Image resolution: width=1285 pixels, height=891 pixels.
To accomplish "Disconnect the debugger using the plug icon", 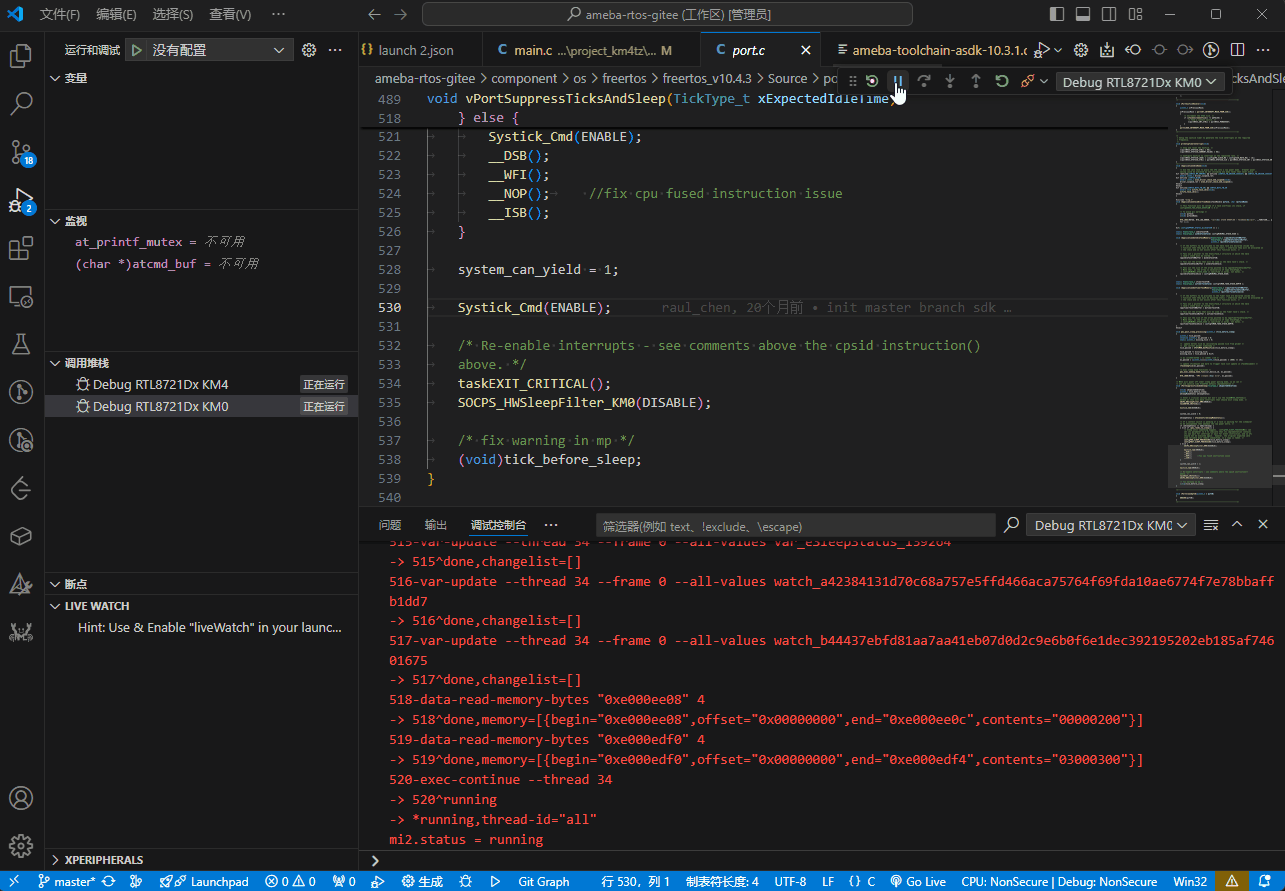I will click(1027, 81).
